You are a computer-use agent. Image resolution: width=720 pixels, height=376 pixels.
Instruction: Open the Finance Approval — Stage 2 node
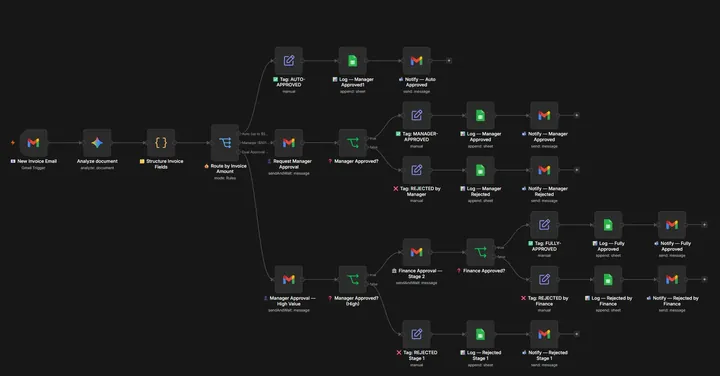[416, 252]
